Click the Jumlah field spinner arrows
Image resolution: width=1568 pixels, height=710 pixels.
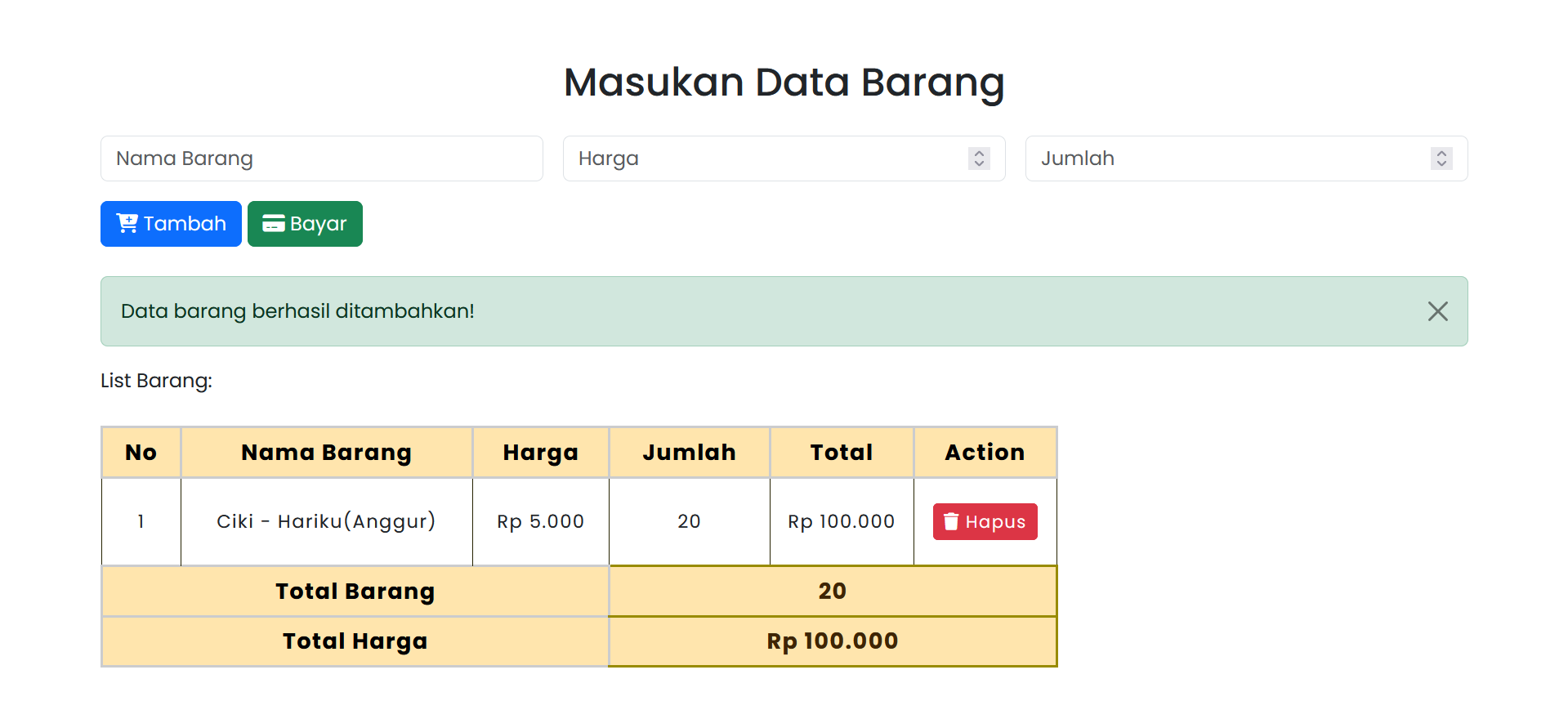click(x=1441, y=159)
